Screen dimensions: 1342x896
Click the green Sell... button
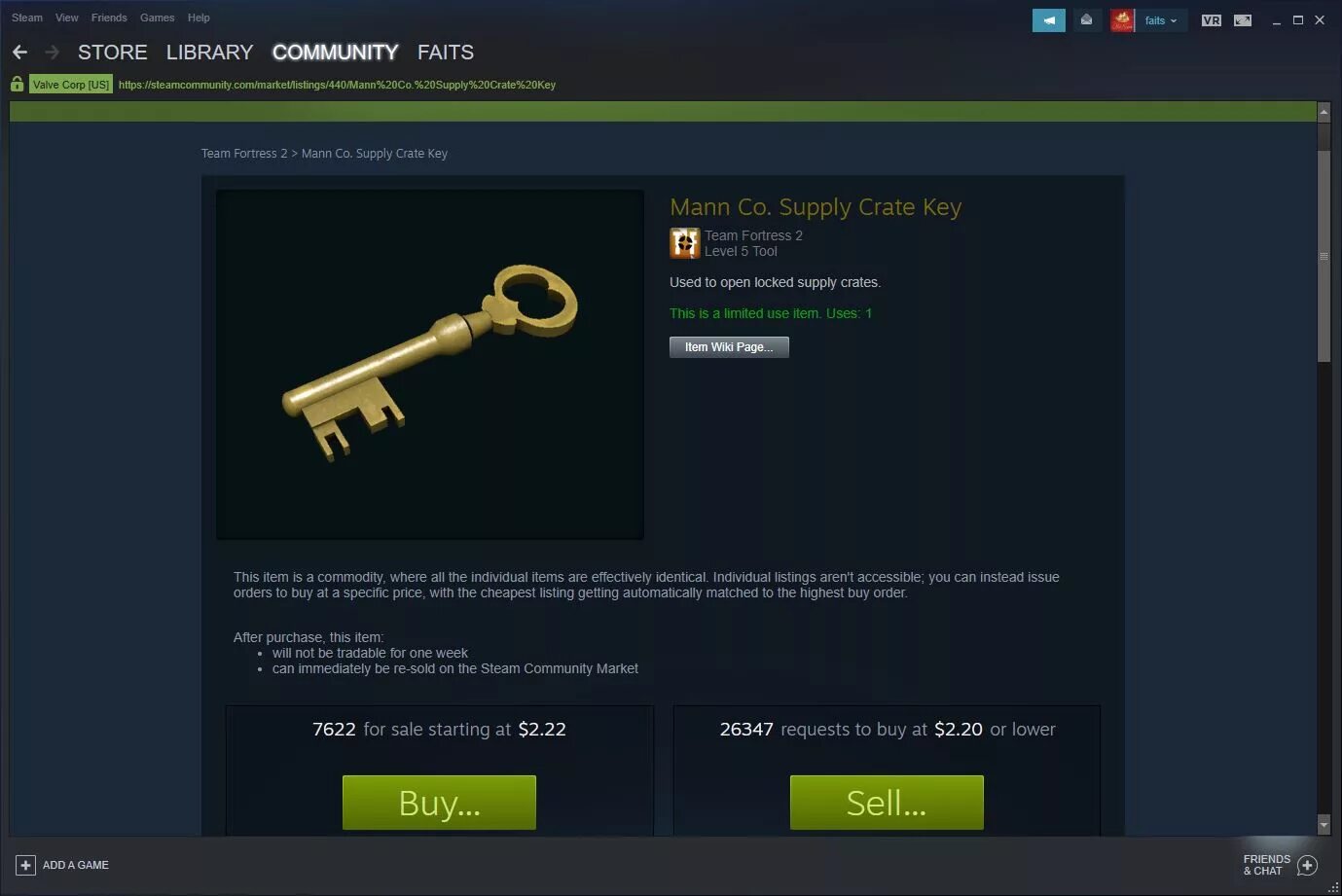point(887,803)
